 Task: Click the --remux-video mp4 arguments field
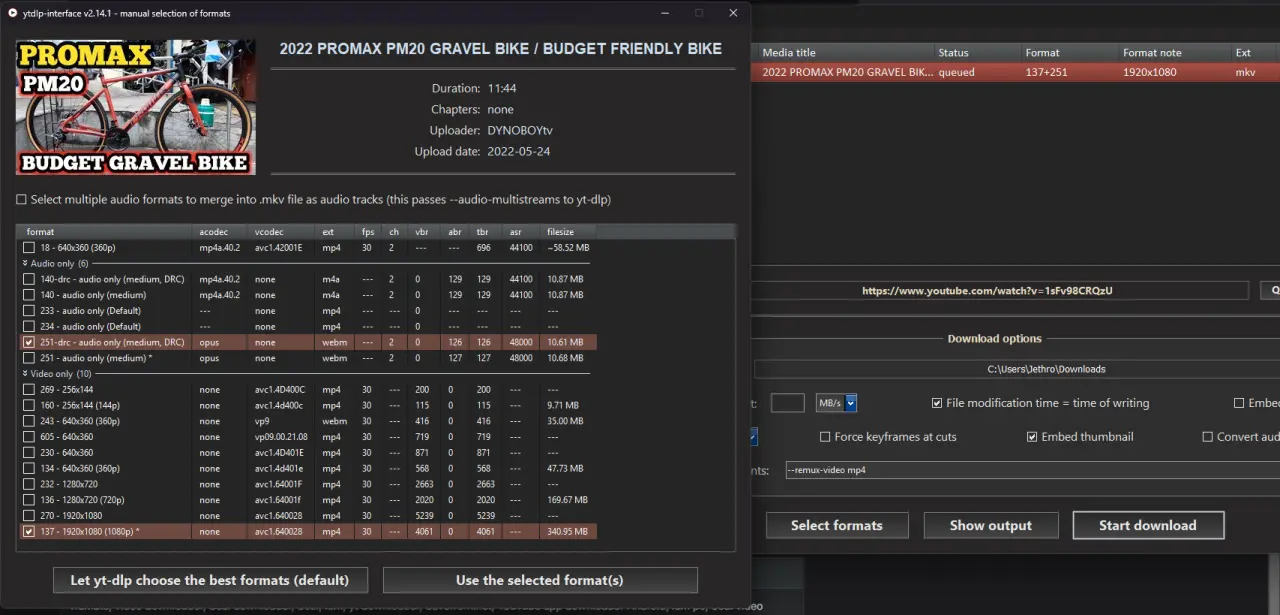pyautogui.click(x=1031, y=470)
